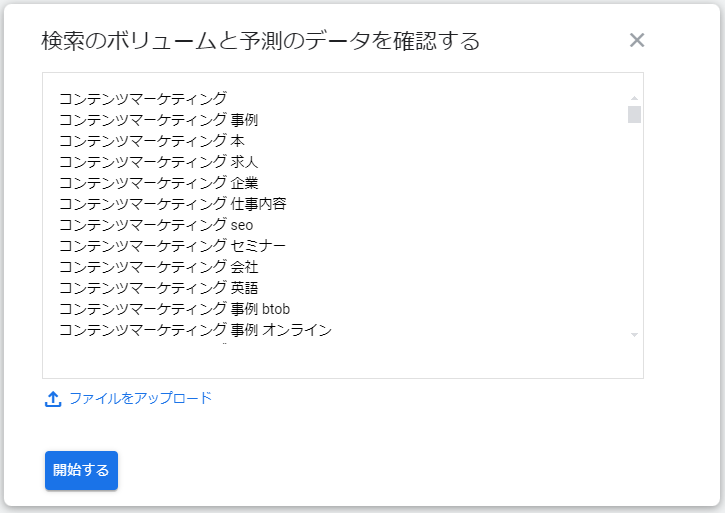Click the keyword list scrollbar thumb

coord(634,113)
